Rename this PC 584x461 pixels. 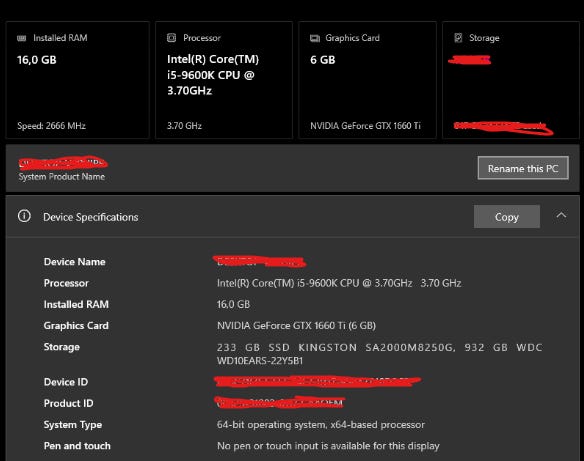(x=523, y=168)
